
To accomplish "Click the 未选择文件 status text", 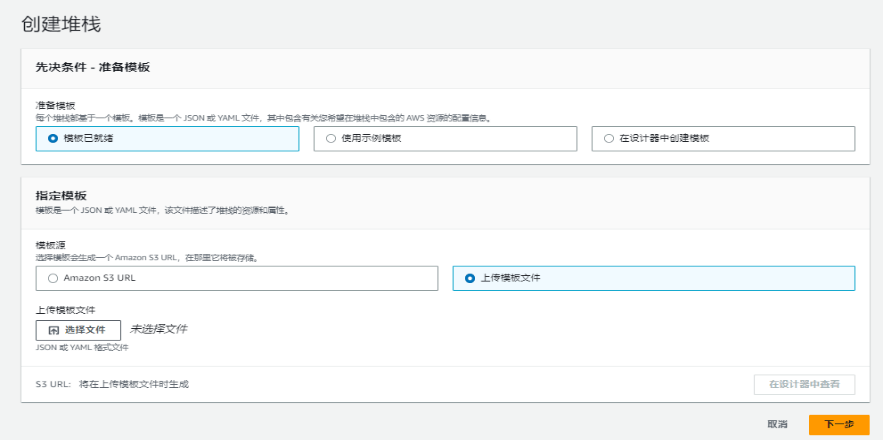I will pyautogui.click(x=158, y=329).
